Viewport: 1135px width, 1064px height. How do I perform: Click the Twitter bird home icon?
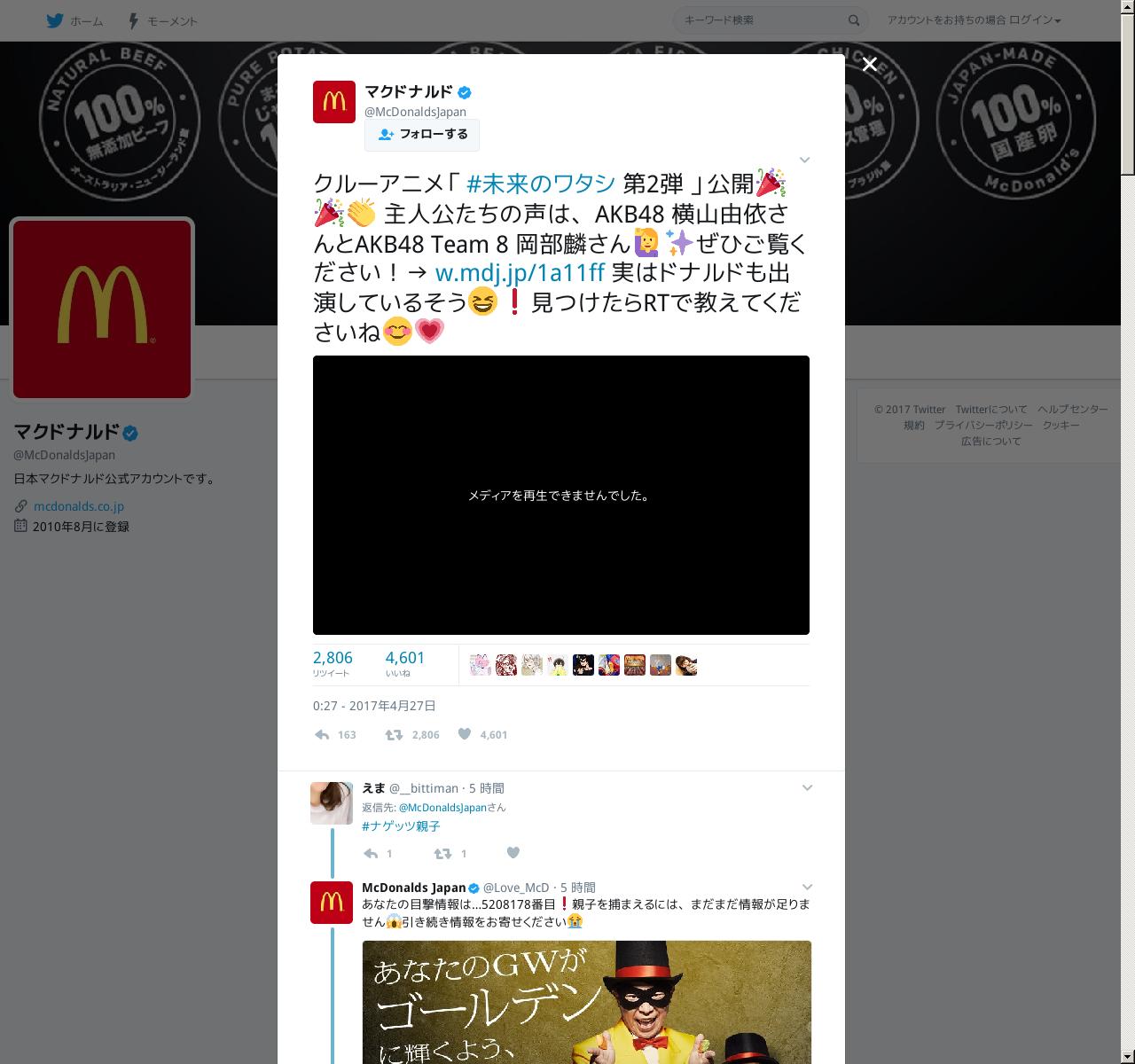pos(57,20)
